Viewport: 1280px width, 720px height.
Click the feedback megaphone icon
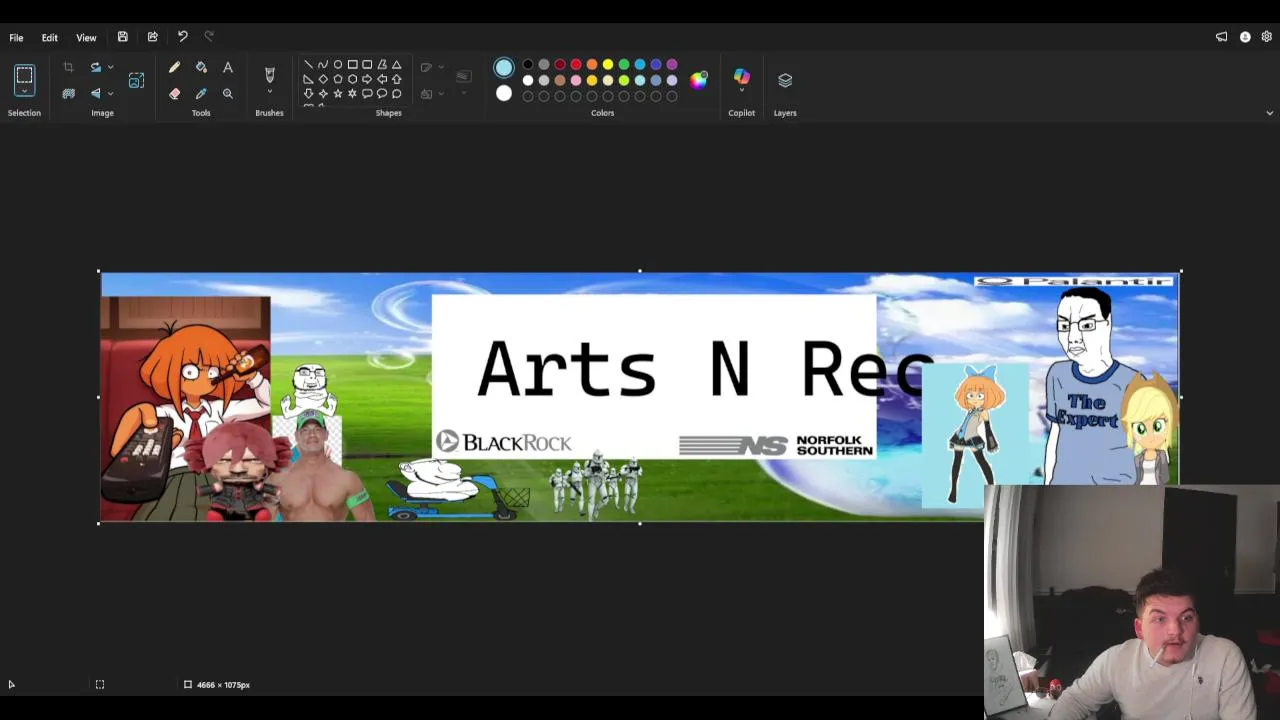tap(1221, 37)
